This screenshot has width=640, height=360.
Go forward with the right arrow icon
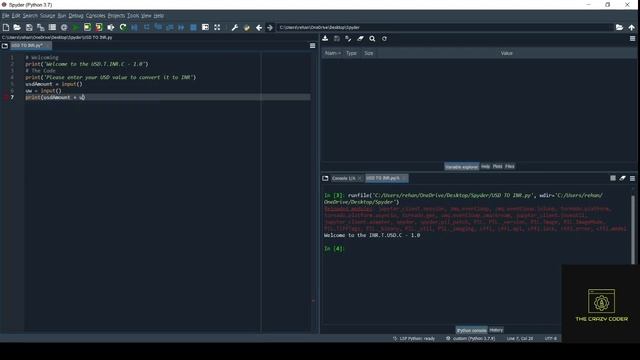coord(270,27)
